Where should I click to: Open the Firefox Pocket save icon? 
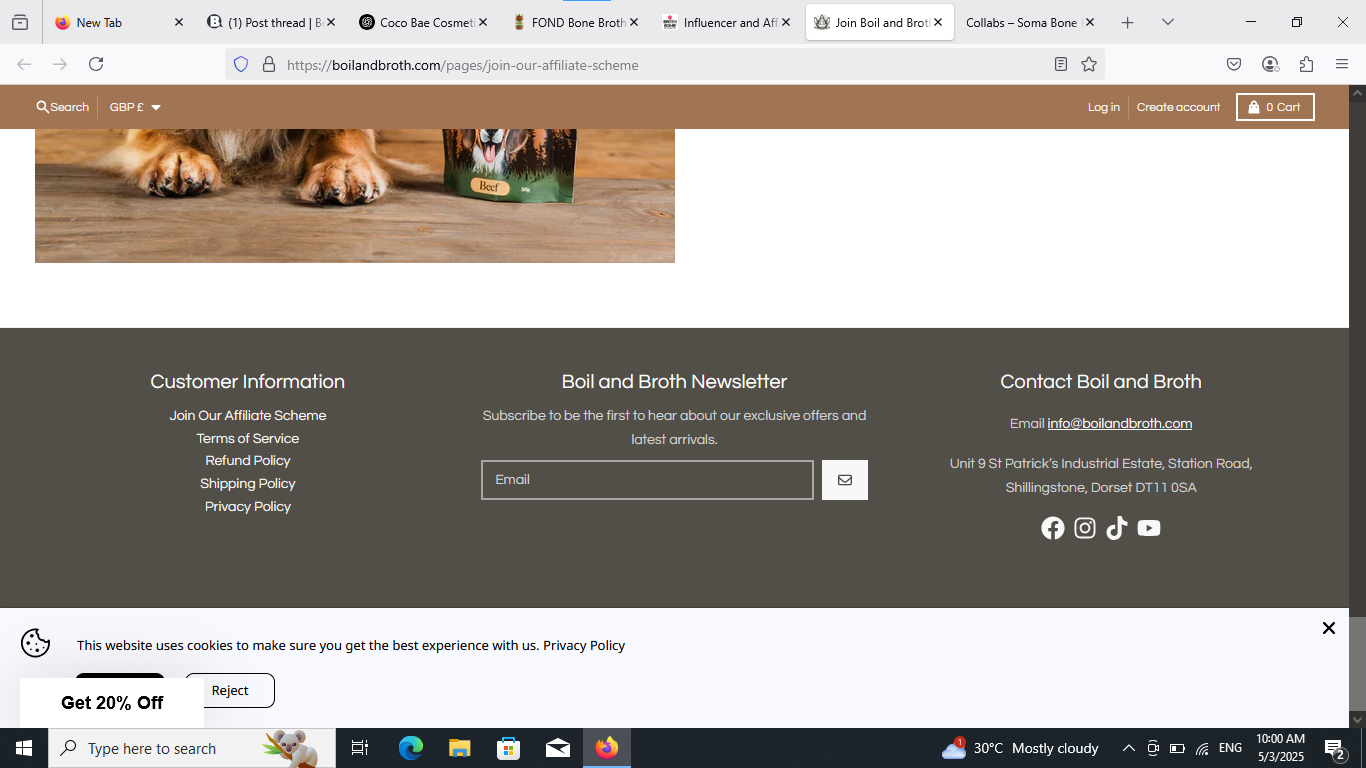[x=1234, y=64]
